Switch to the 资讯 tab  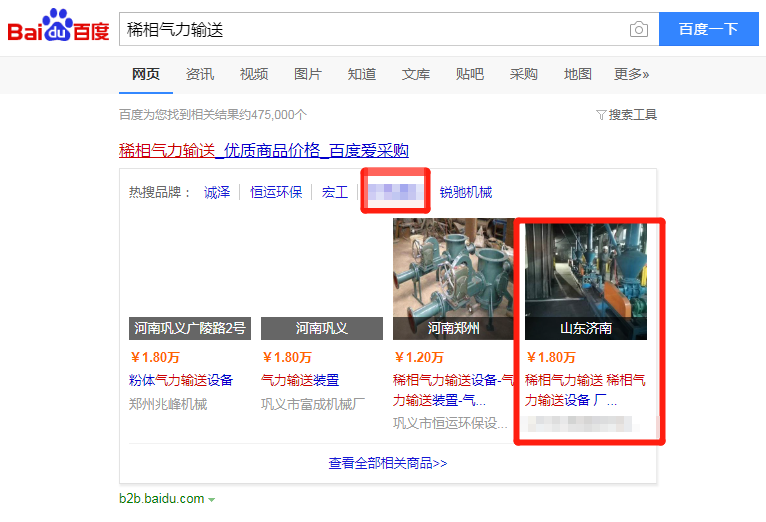(x=200, y=74)
